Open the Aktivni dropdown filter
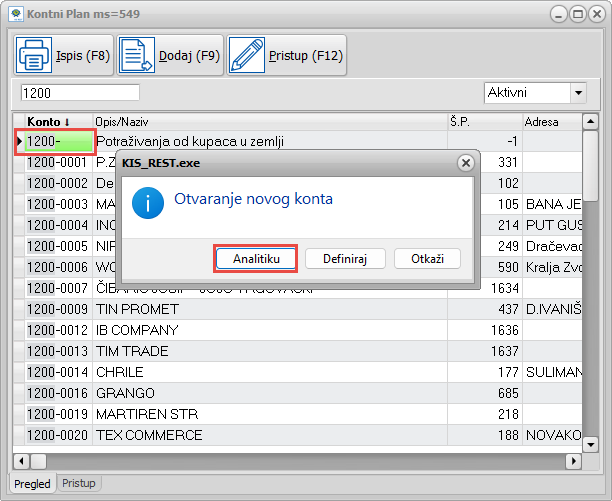The image size is (612, 501). click(577, 93)
